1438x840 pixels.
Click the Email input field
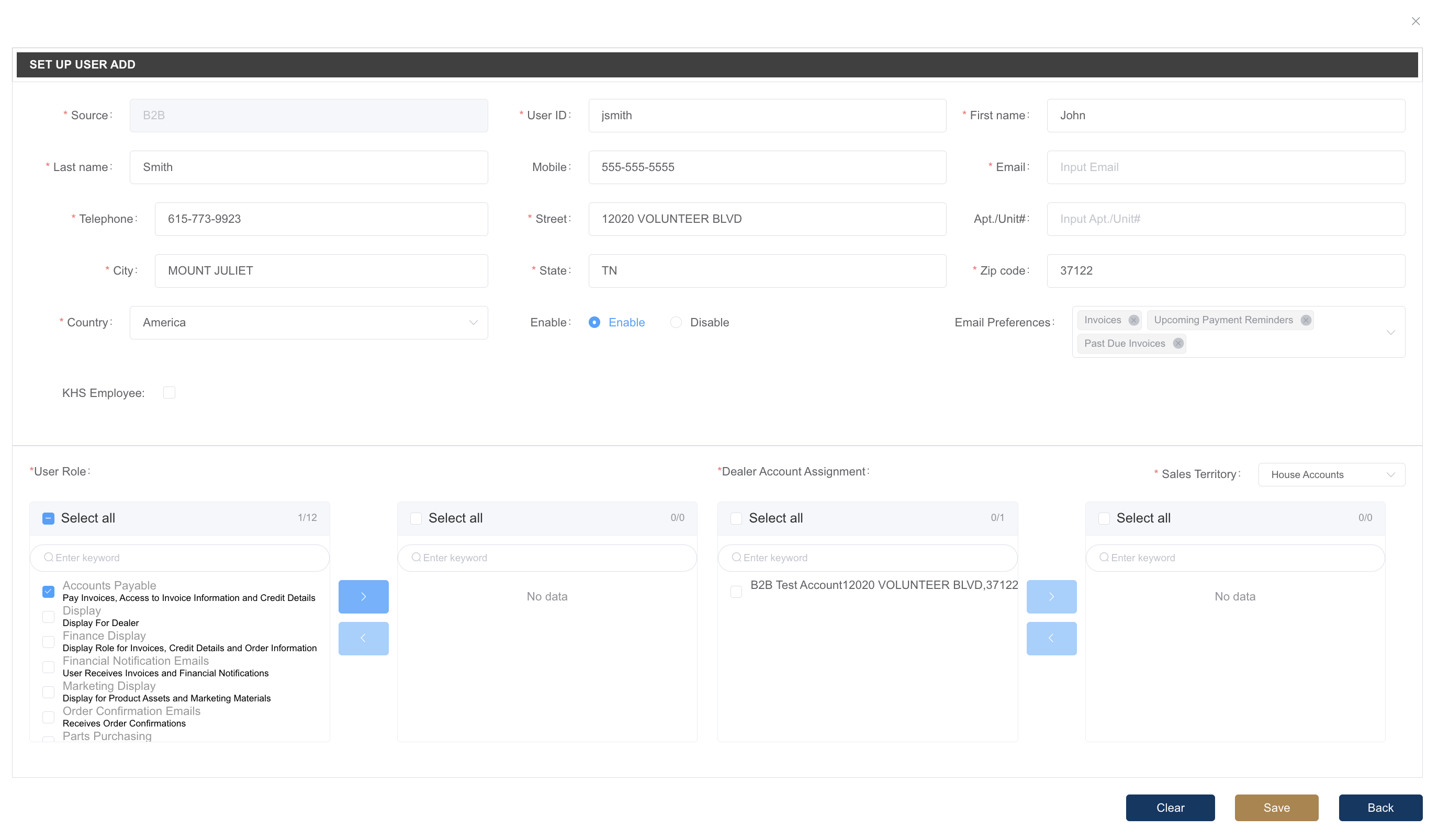(1225, 167)
